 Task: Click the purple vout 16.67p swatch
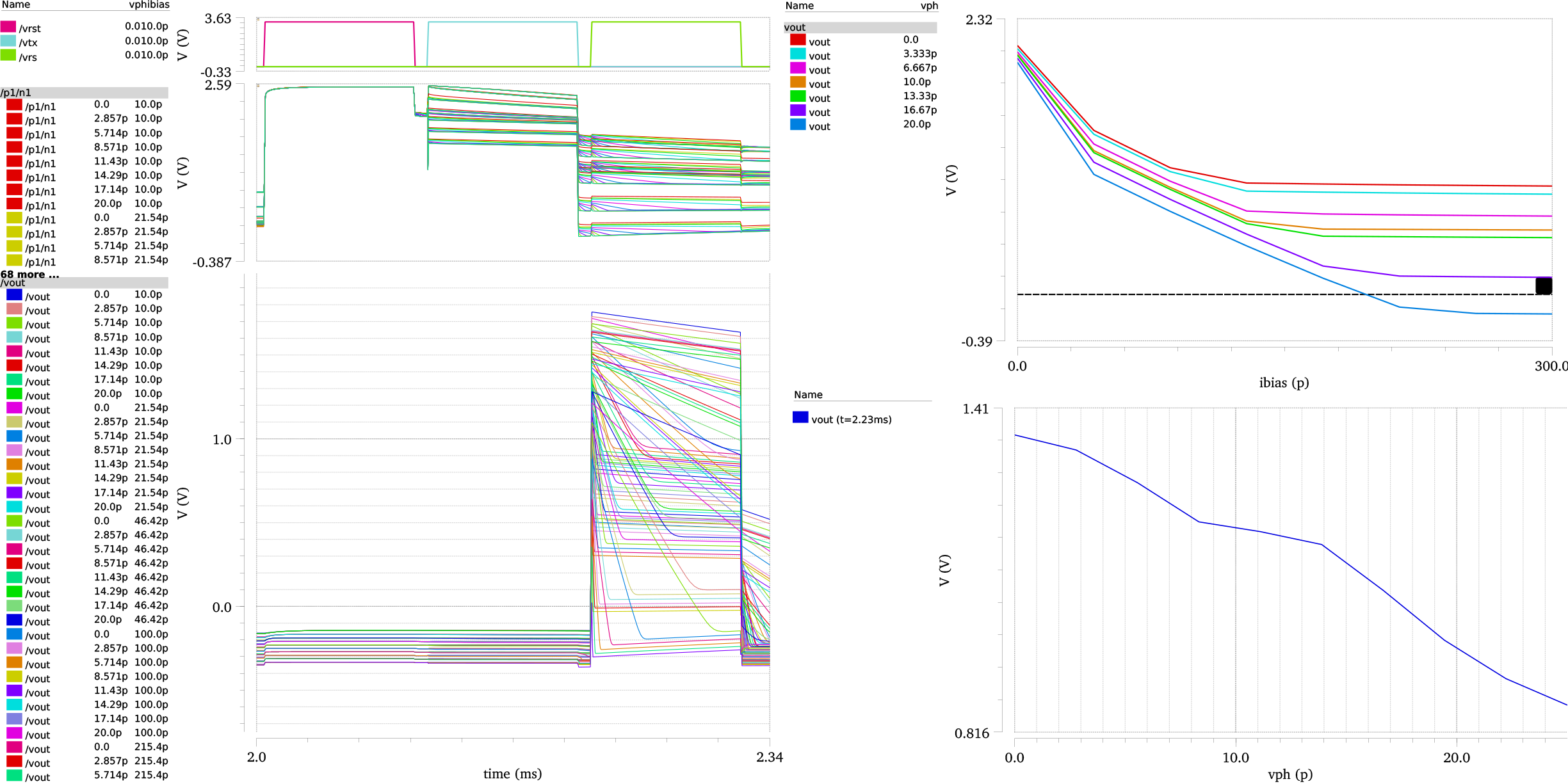tap(798, 110)
